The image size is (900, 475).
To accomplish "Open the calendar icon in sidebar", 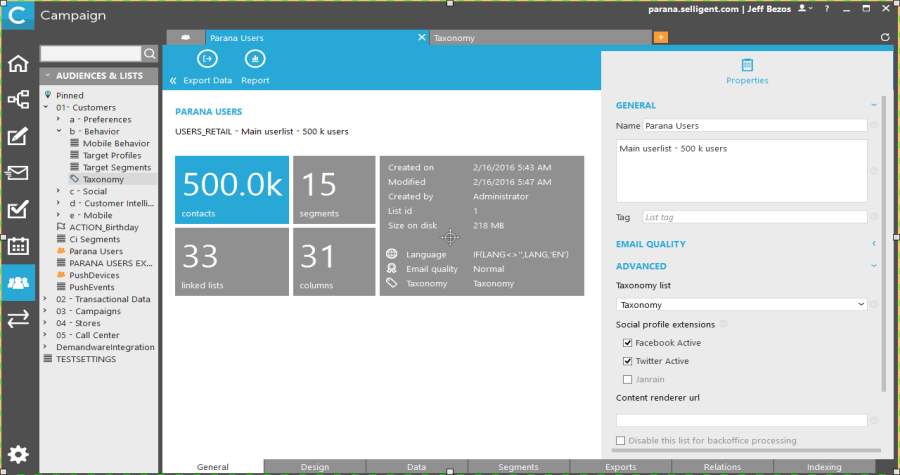I will point(18,246).
